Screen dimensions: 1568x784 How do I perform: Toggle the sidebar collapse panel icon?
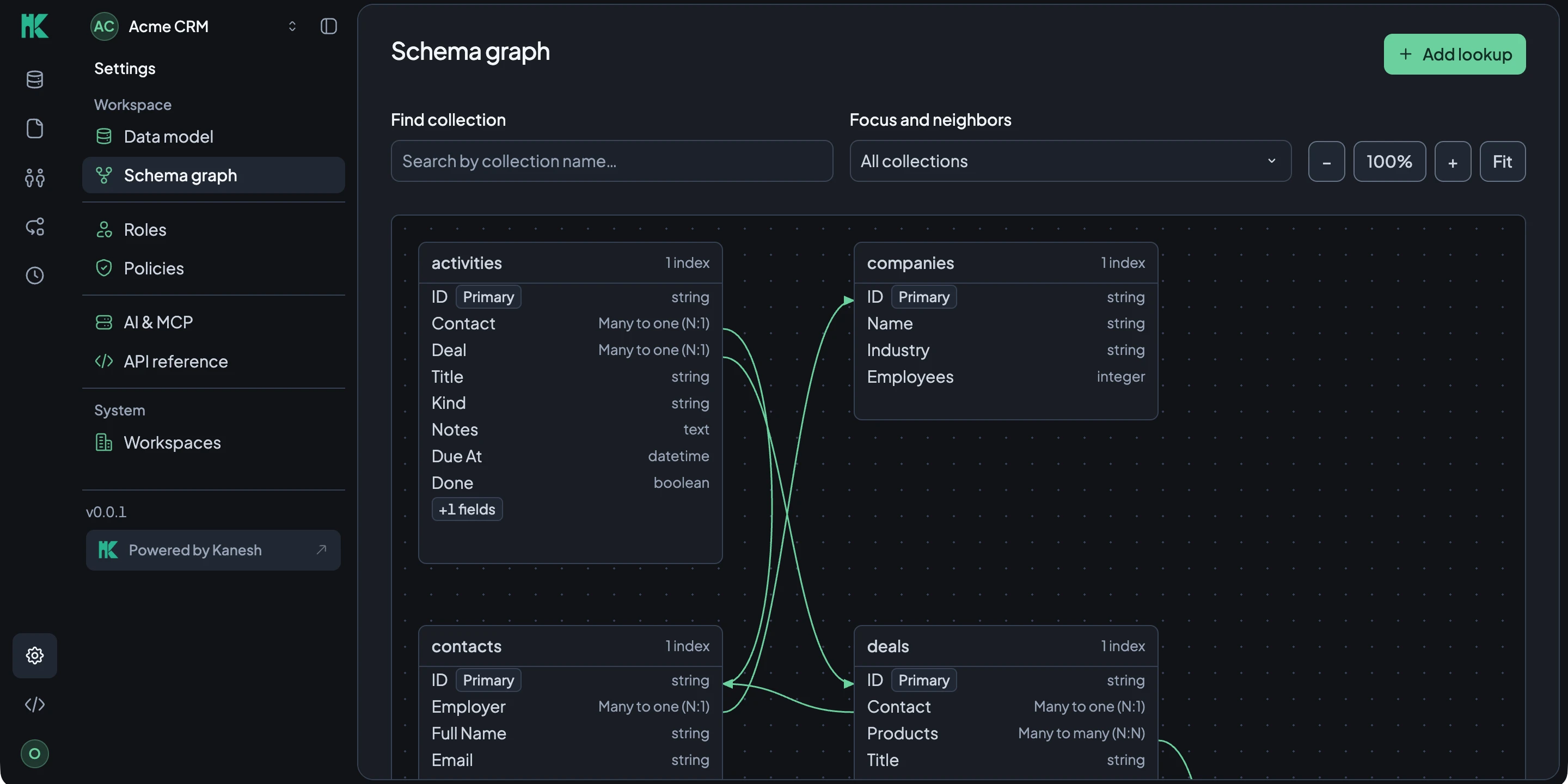click(x=329, y=26)
